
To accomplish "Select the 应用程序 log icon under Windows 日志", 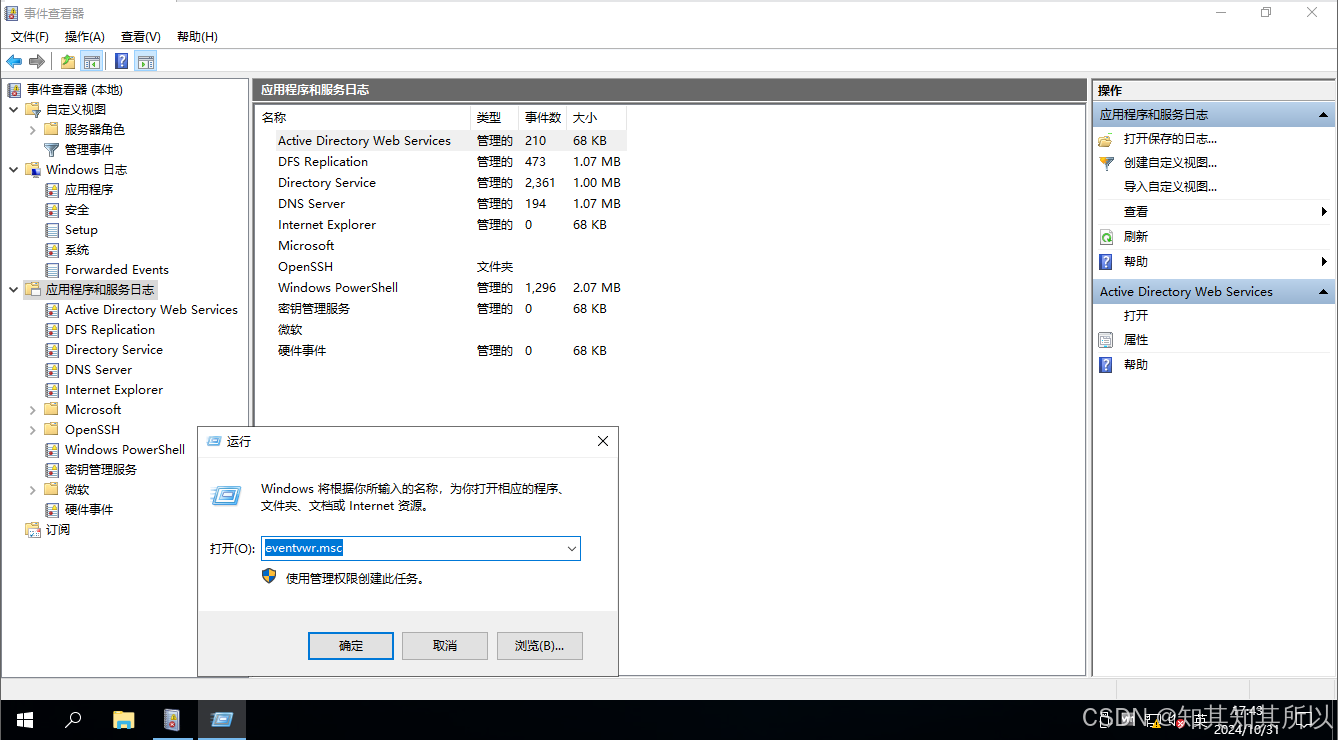I will pos(53,189).
